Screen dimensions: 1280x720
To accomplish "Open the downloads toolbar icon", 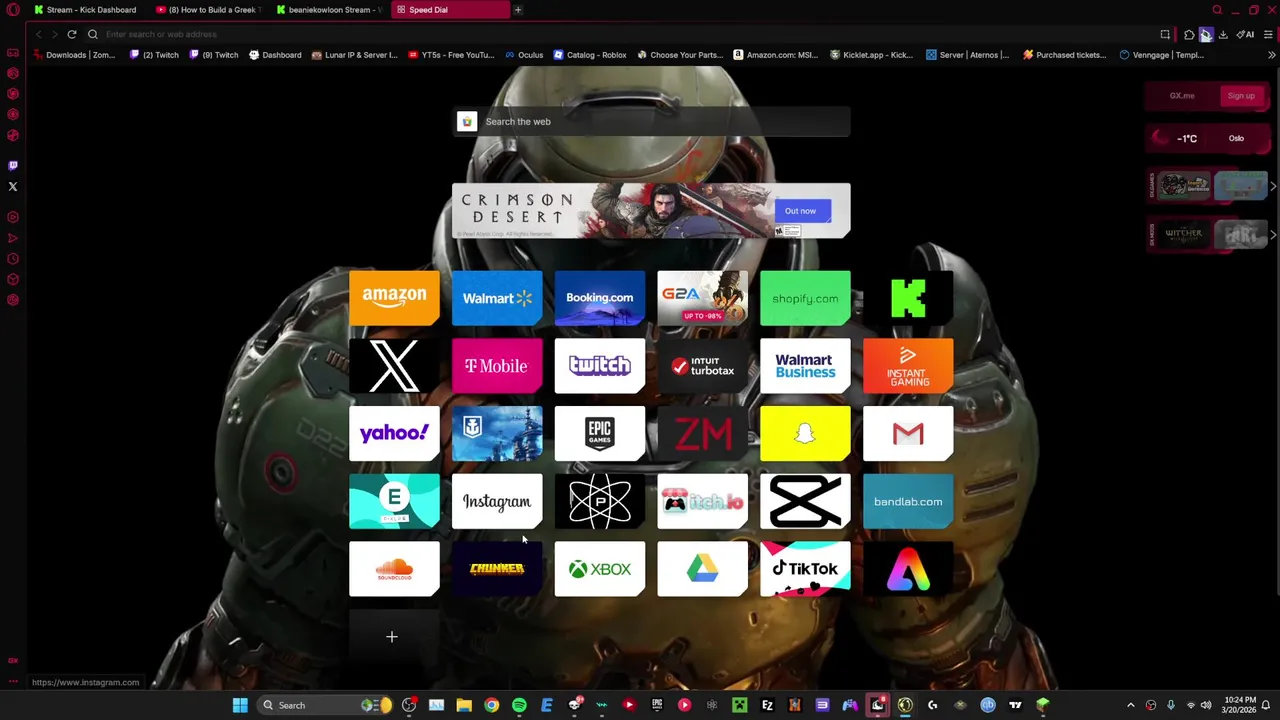I will click(1223, 34).
